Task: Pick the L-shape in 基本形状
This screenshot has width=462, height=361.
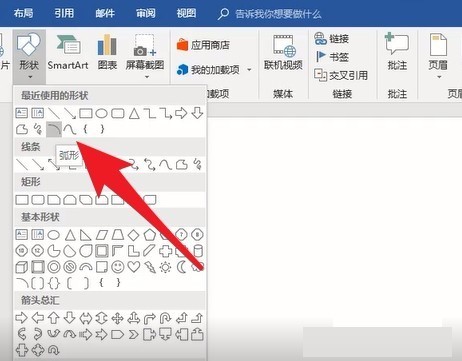Action: [134, 251]
